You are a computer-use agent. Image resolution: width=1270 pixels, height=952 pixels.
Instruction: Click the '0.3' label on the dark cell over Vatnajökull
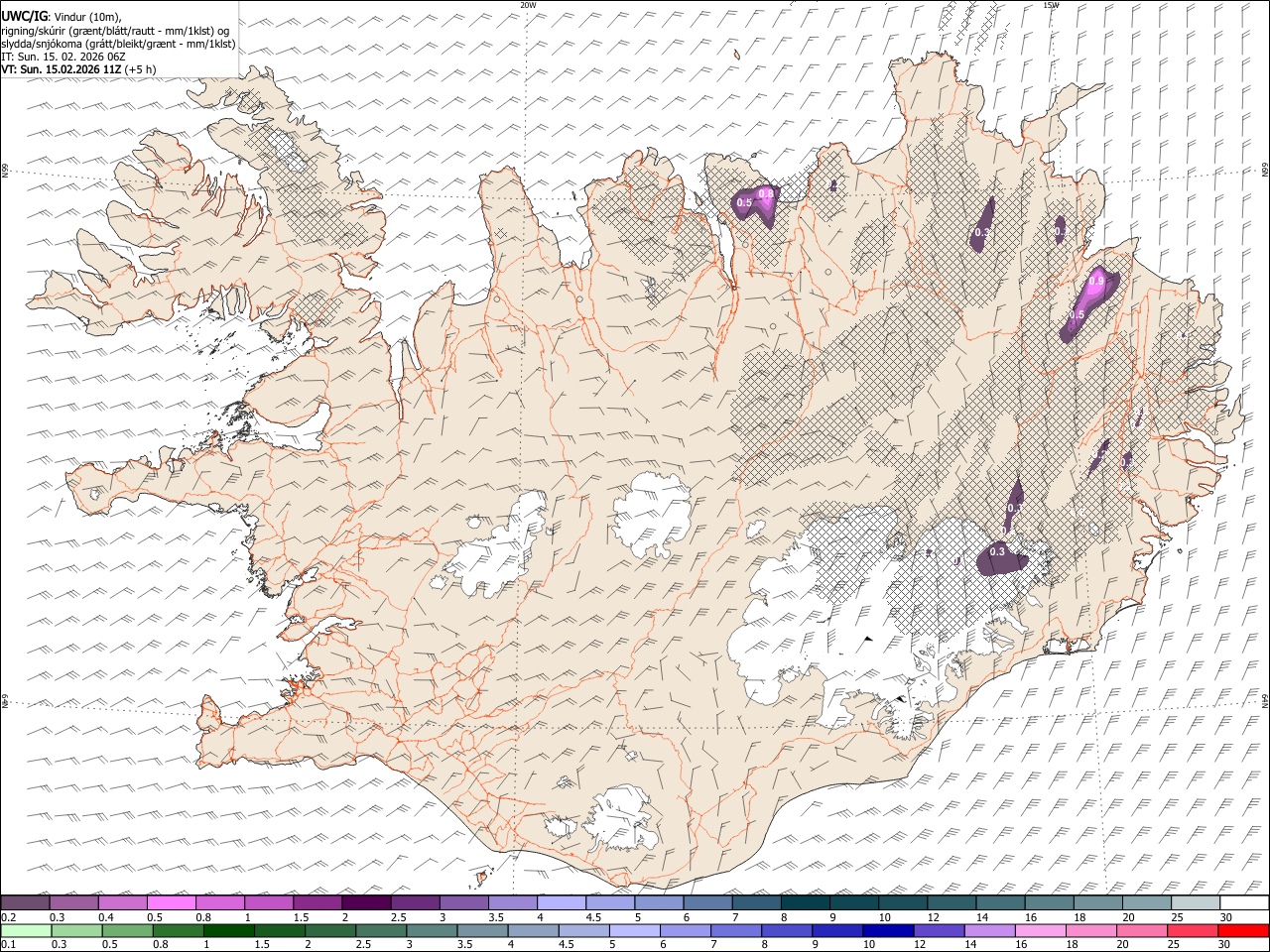pos(998,552)
